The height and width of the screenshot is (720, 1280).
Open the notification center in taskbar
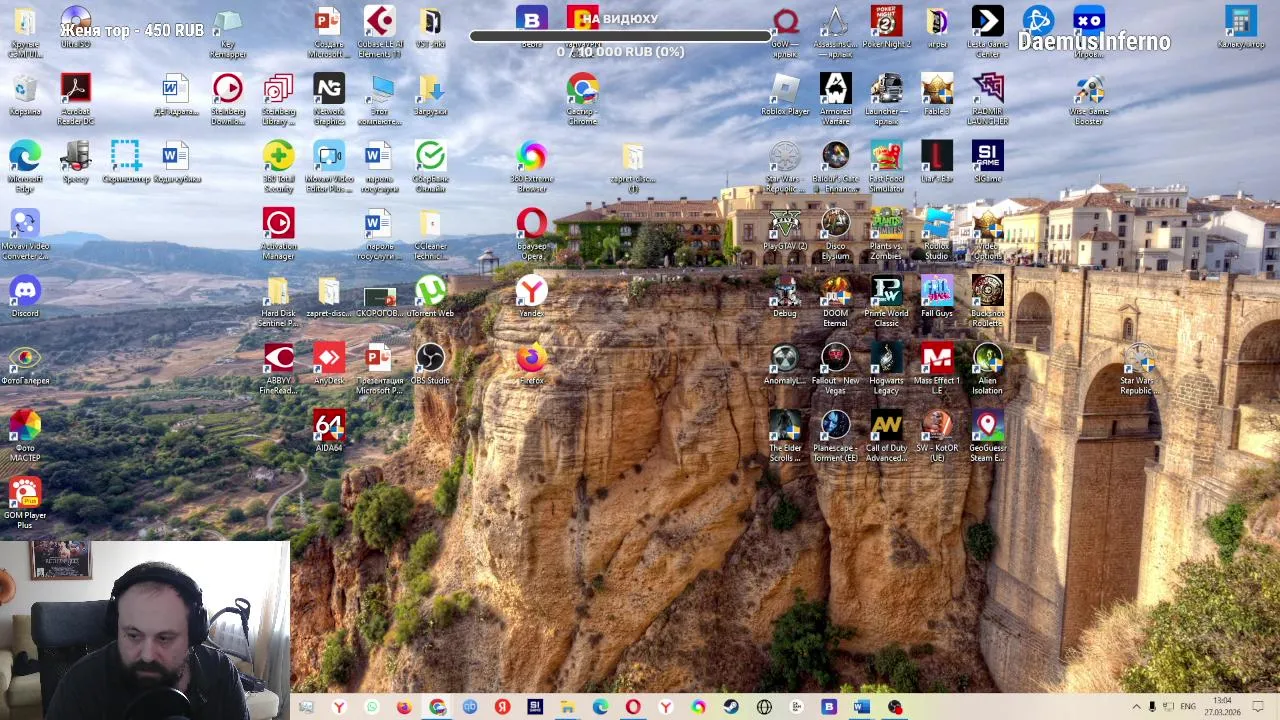click(1258, 707)
